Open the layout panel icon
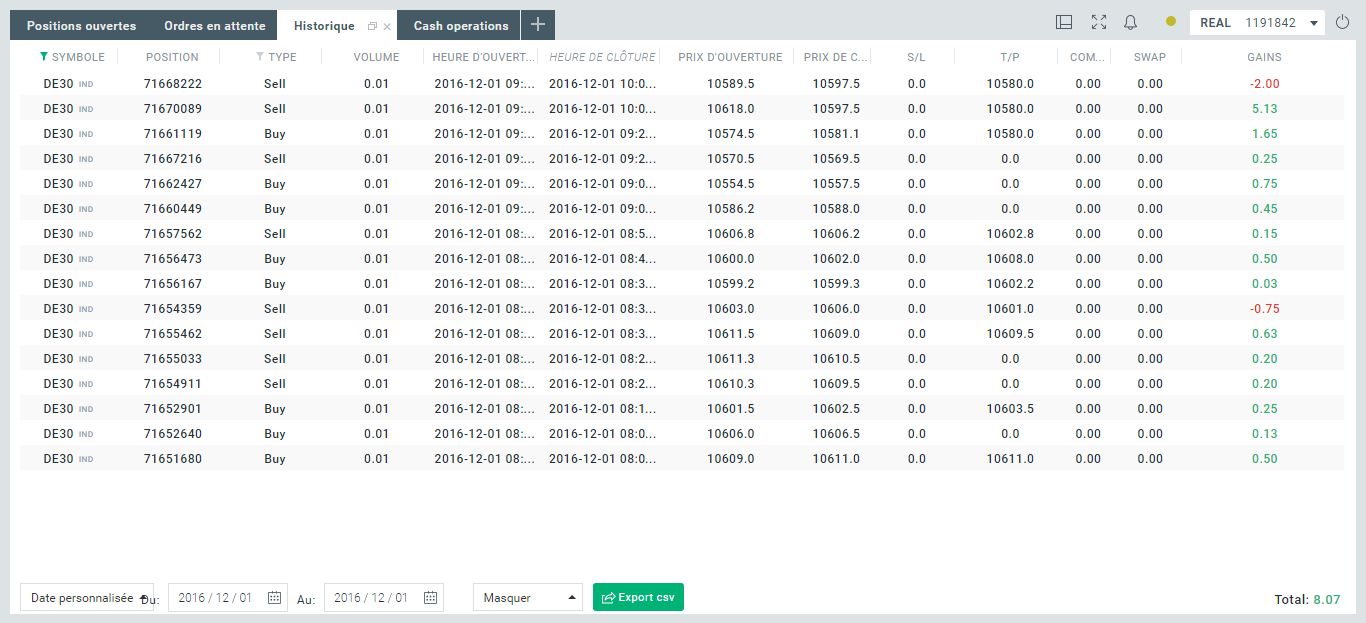This screenshot has height=623, width=1366. (1064, 22)
